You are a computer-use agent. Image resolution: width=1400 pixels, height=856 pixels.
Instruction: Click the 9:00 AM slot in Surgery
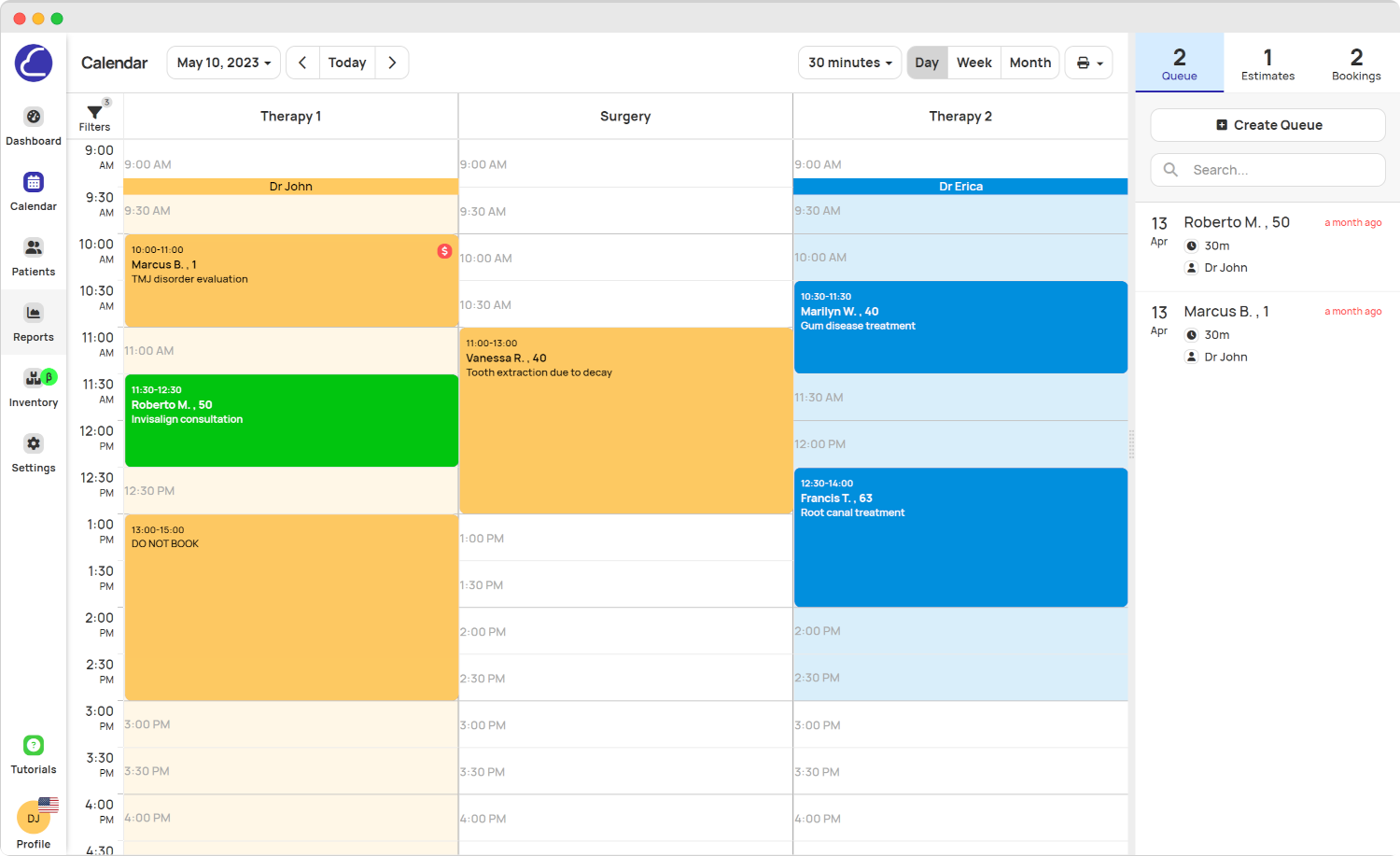pos(625,164)
